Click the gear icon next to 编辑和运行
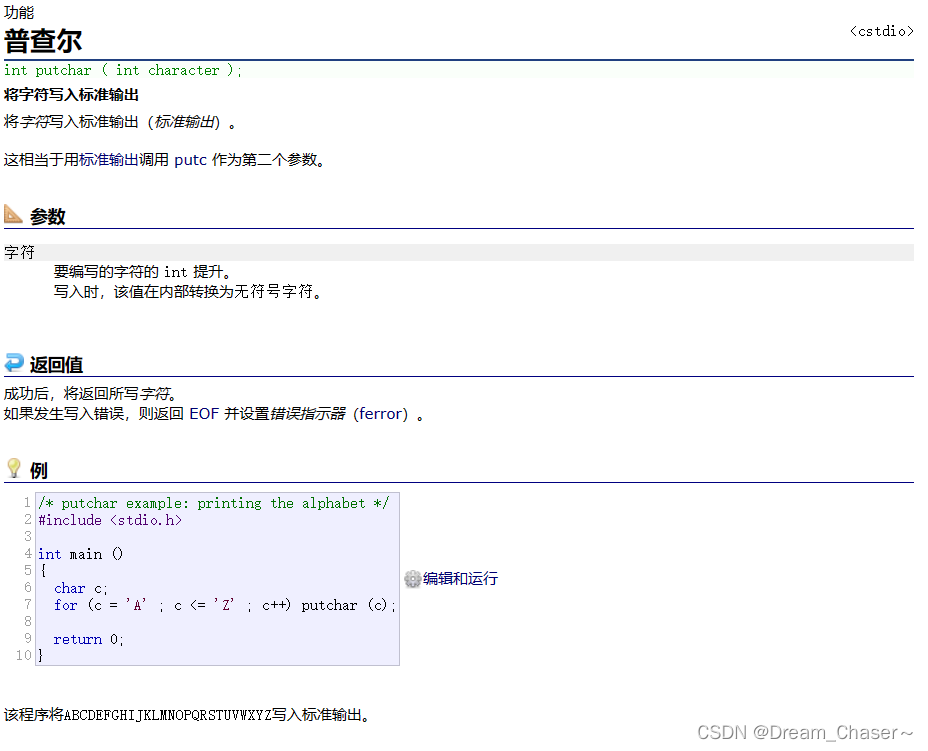 tap(412, 578)
